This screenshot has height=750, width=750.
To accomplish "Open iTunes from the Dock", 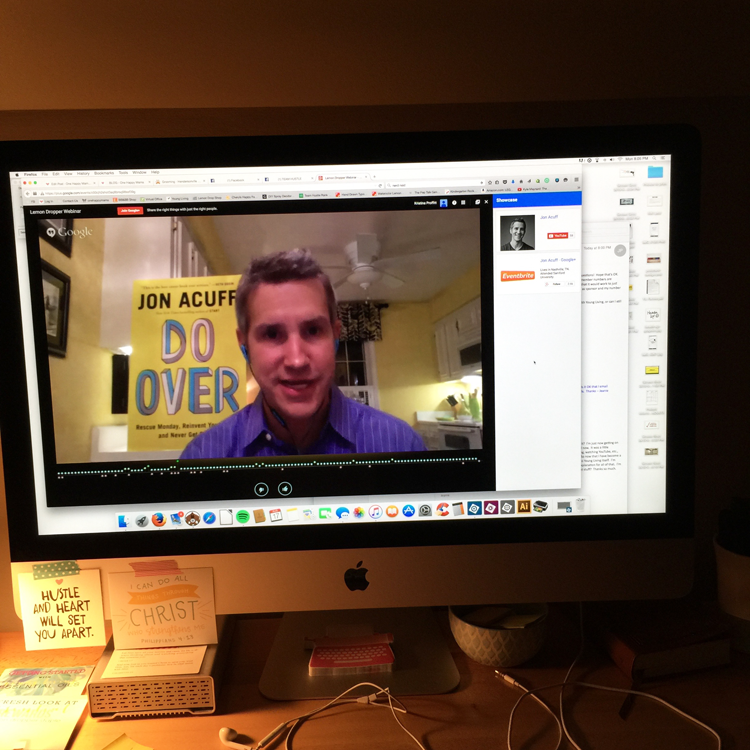I will [375, 512].
